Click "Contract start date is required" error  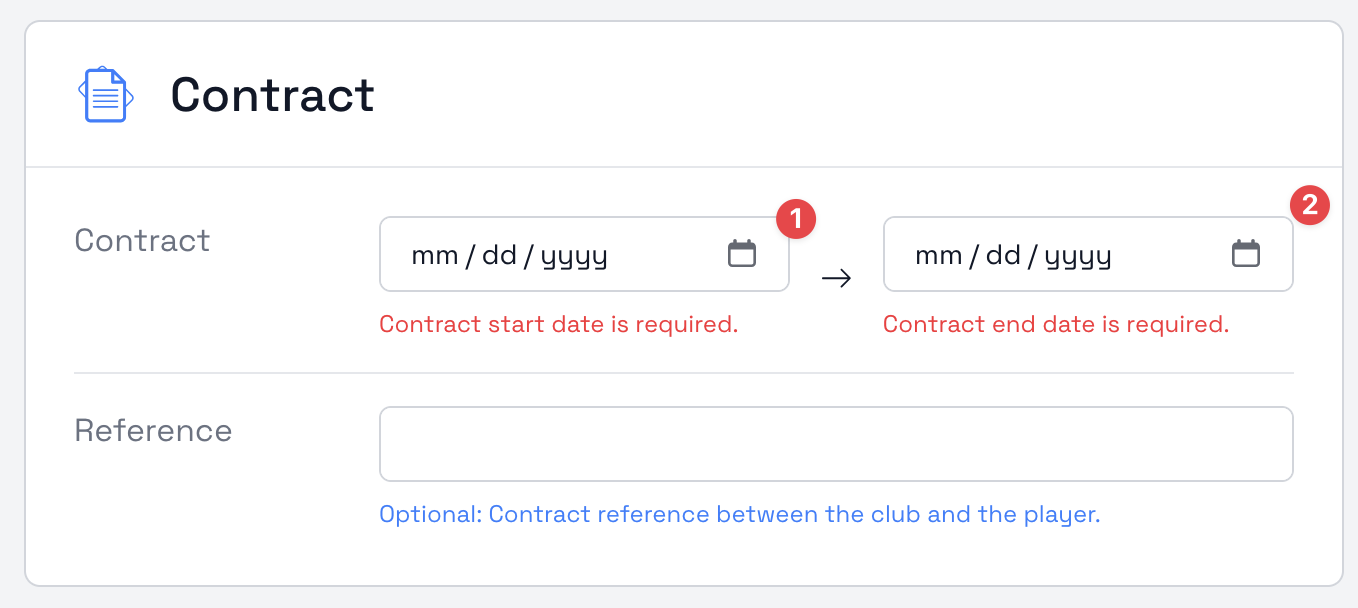tap(558, 324)
